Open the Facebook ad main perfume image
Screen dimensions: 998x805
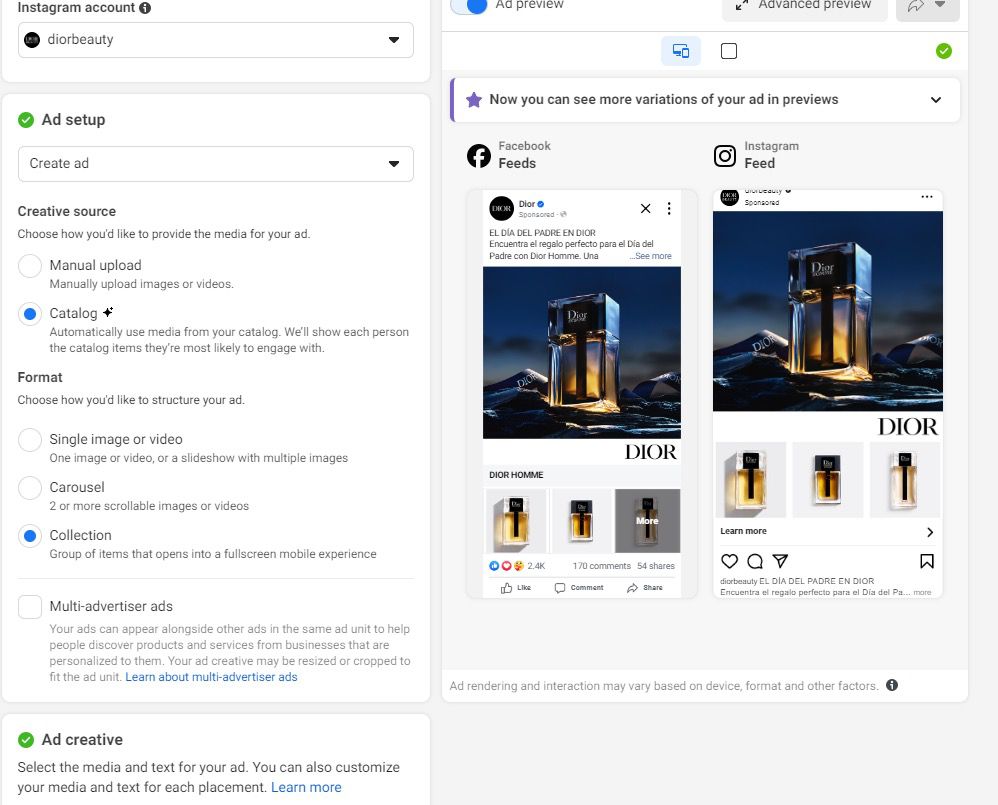tap(582, 353)
